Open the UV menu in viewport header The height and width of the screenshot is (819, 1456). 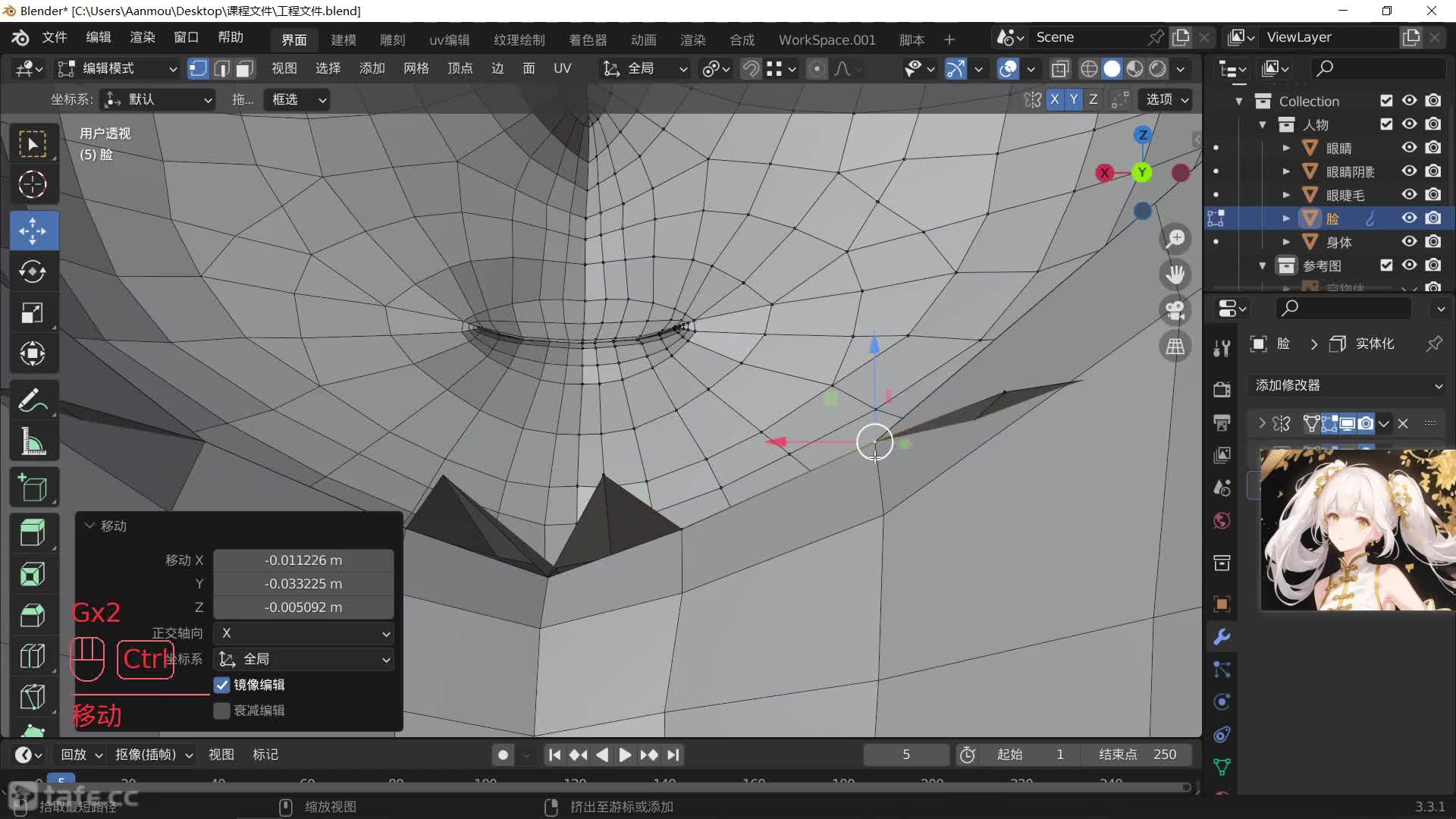tap(562, 69)
